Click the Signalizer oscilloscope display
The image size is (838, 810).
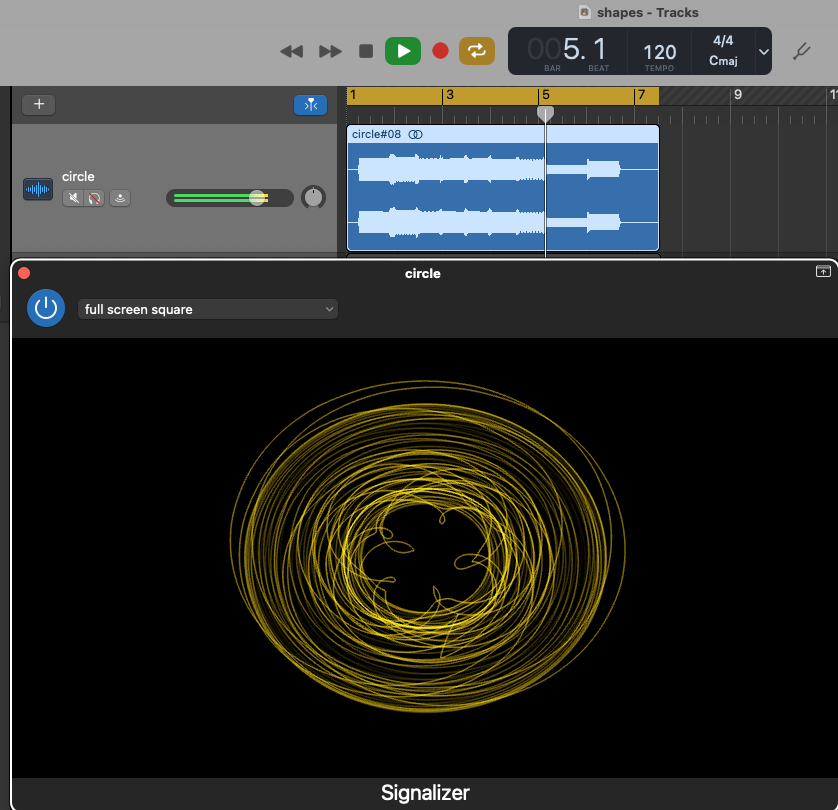[425, 557]
